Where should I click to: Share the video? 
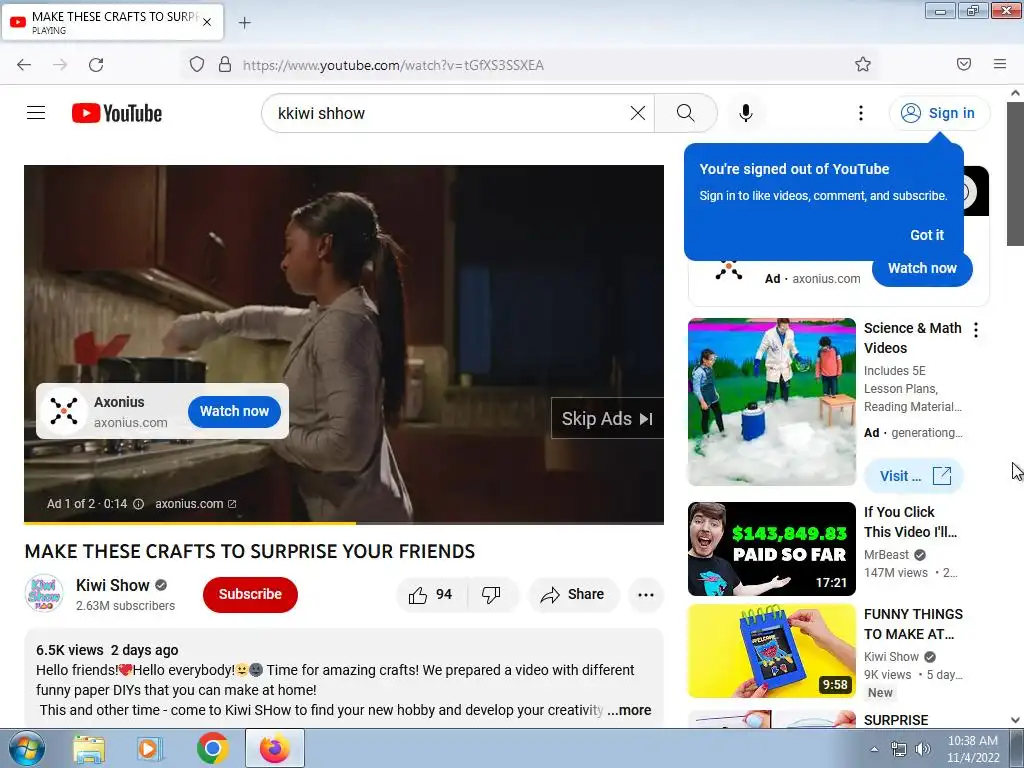573,594
